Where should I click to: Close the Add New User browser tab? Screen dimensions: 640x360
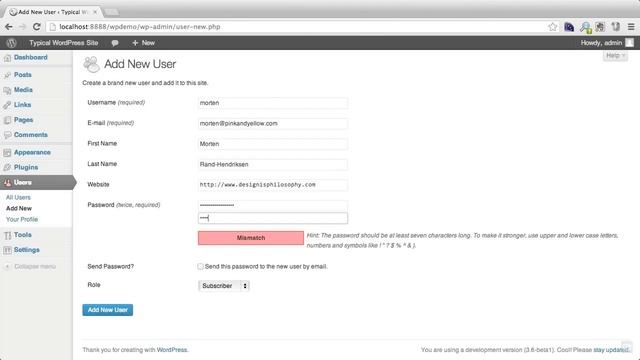tap(95, 12)
